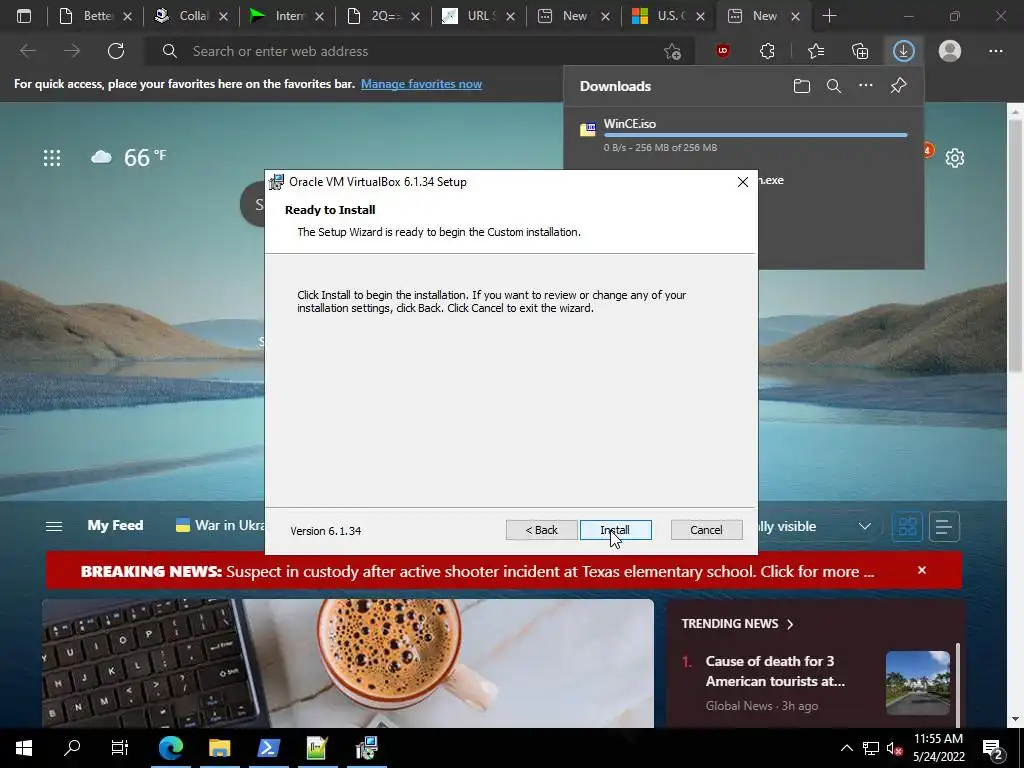Open the uBlock Origin extension icon
Screen dimensions: 1024x768
pos(723,51)
